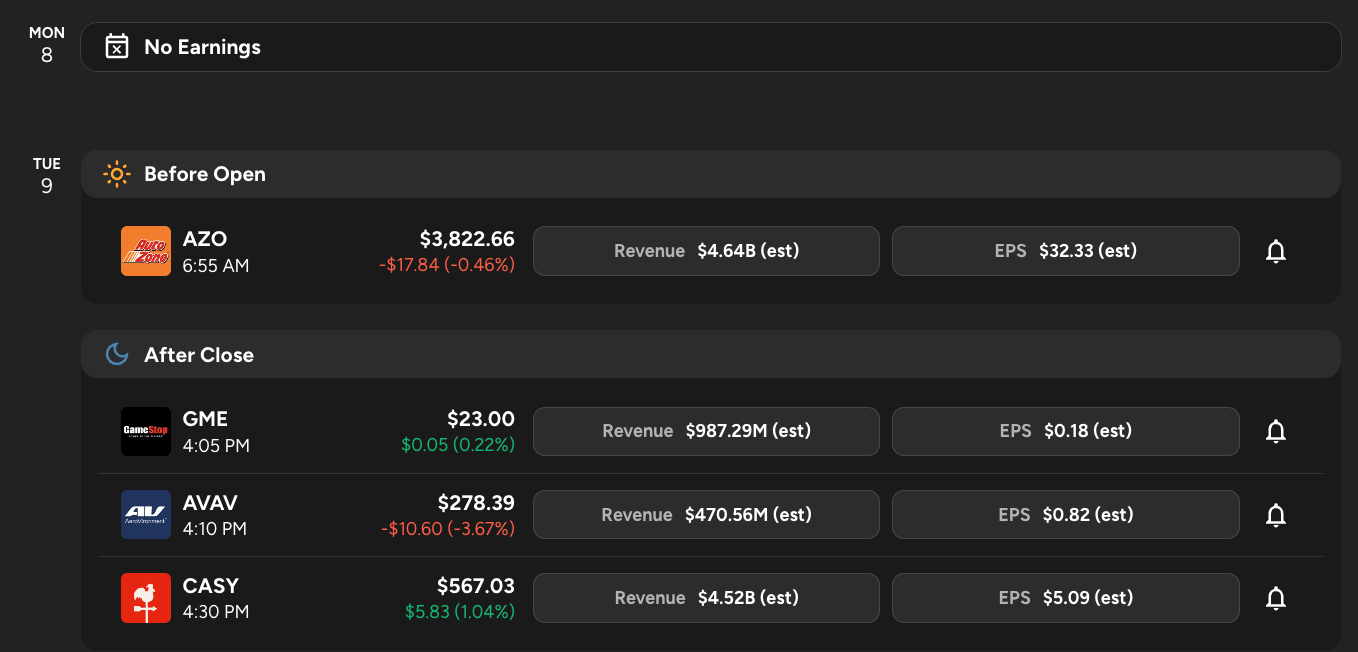Image resolution: width=1358 pixels, height=652 pixels.
Task: Click CASY stock price $567.03
Action: 475,586
